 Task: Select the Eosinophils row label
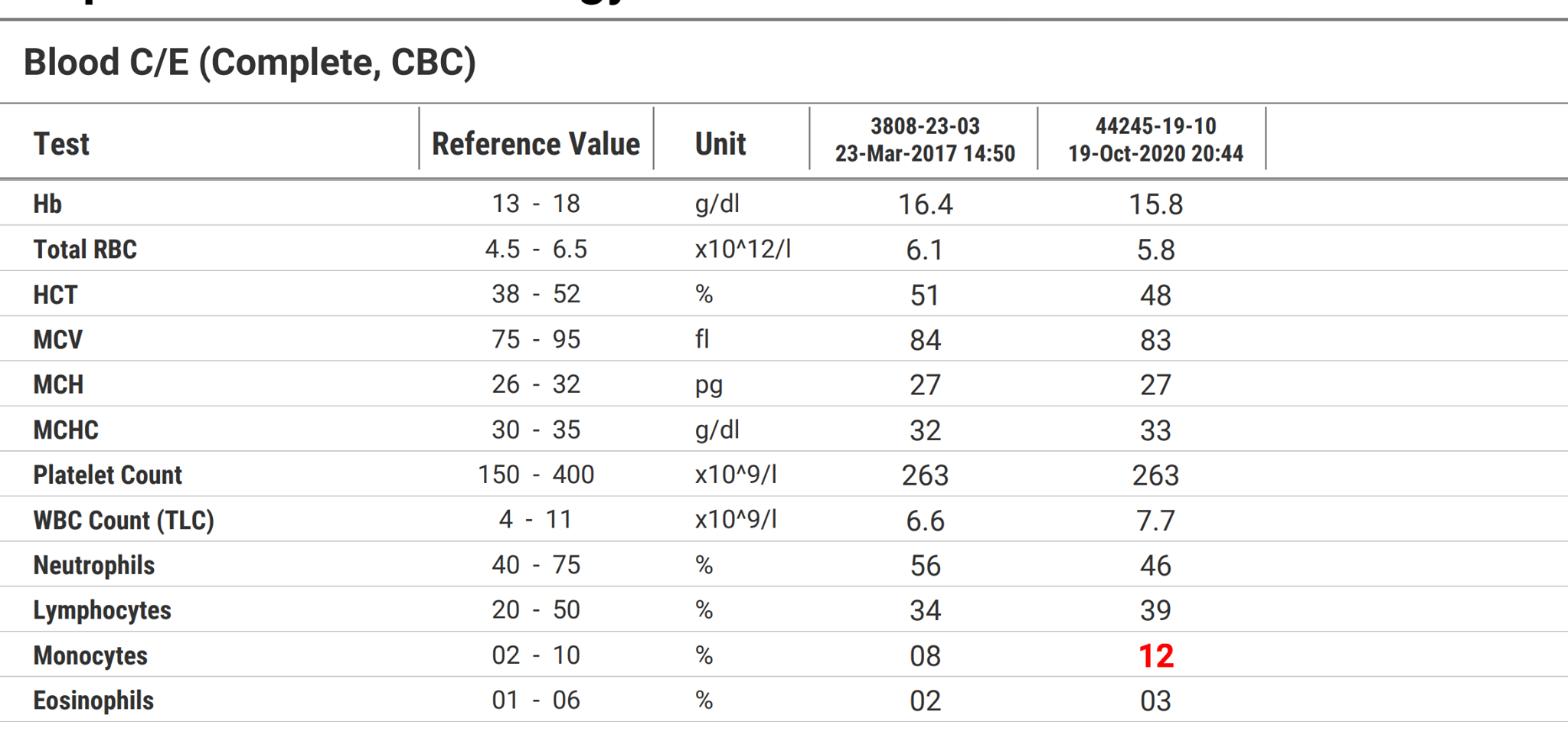point(93,701)
